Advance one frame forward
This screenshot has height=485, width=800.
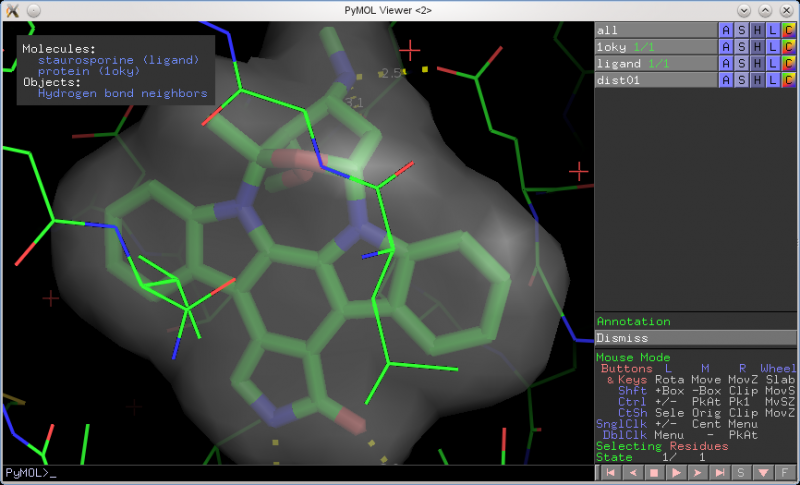[695, 471]
